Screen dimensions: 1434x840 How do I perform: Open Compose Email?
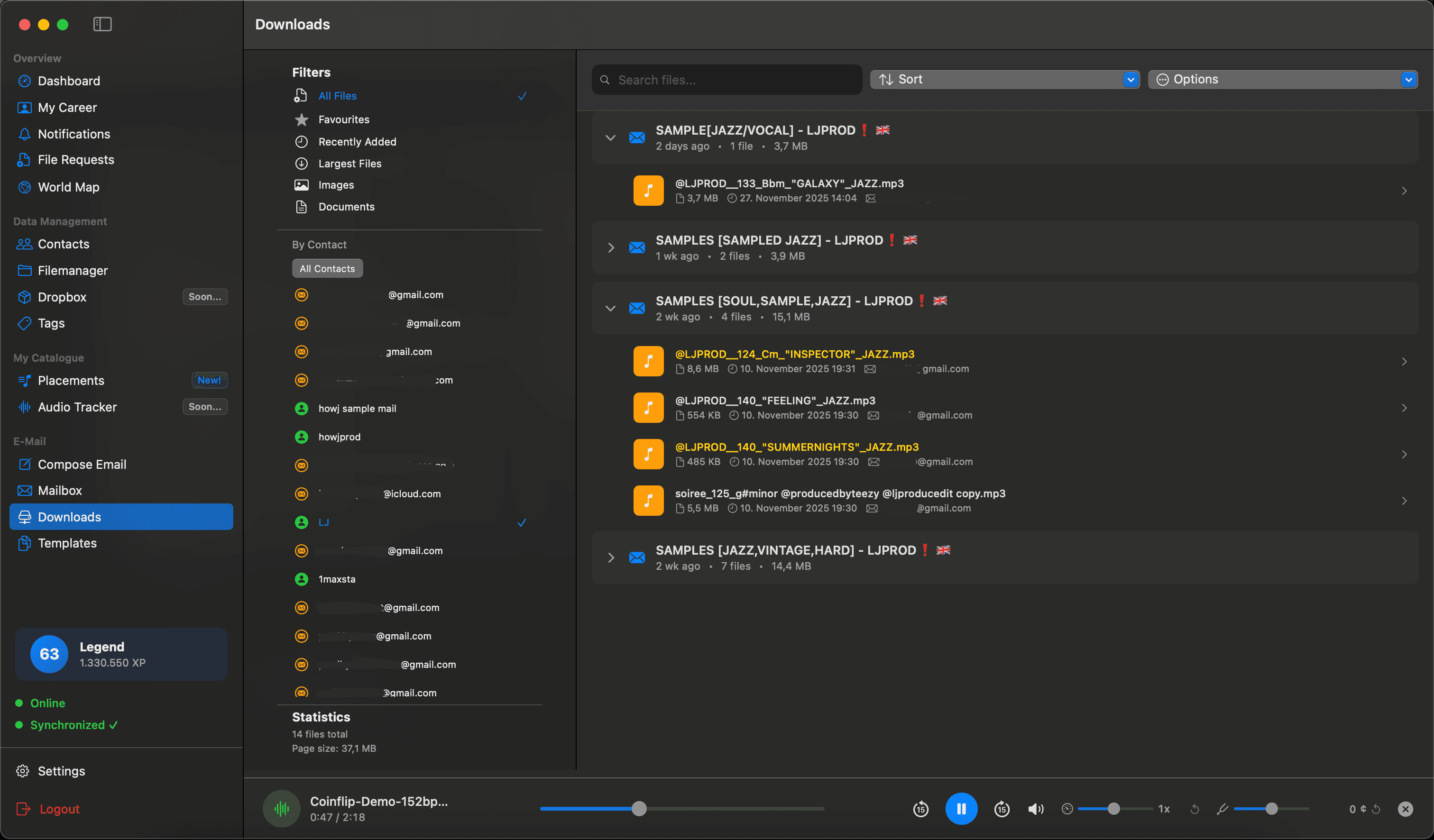click(x=82, y=464)
